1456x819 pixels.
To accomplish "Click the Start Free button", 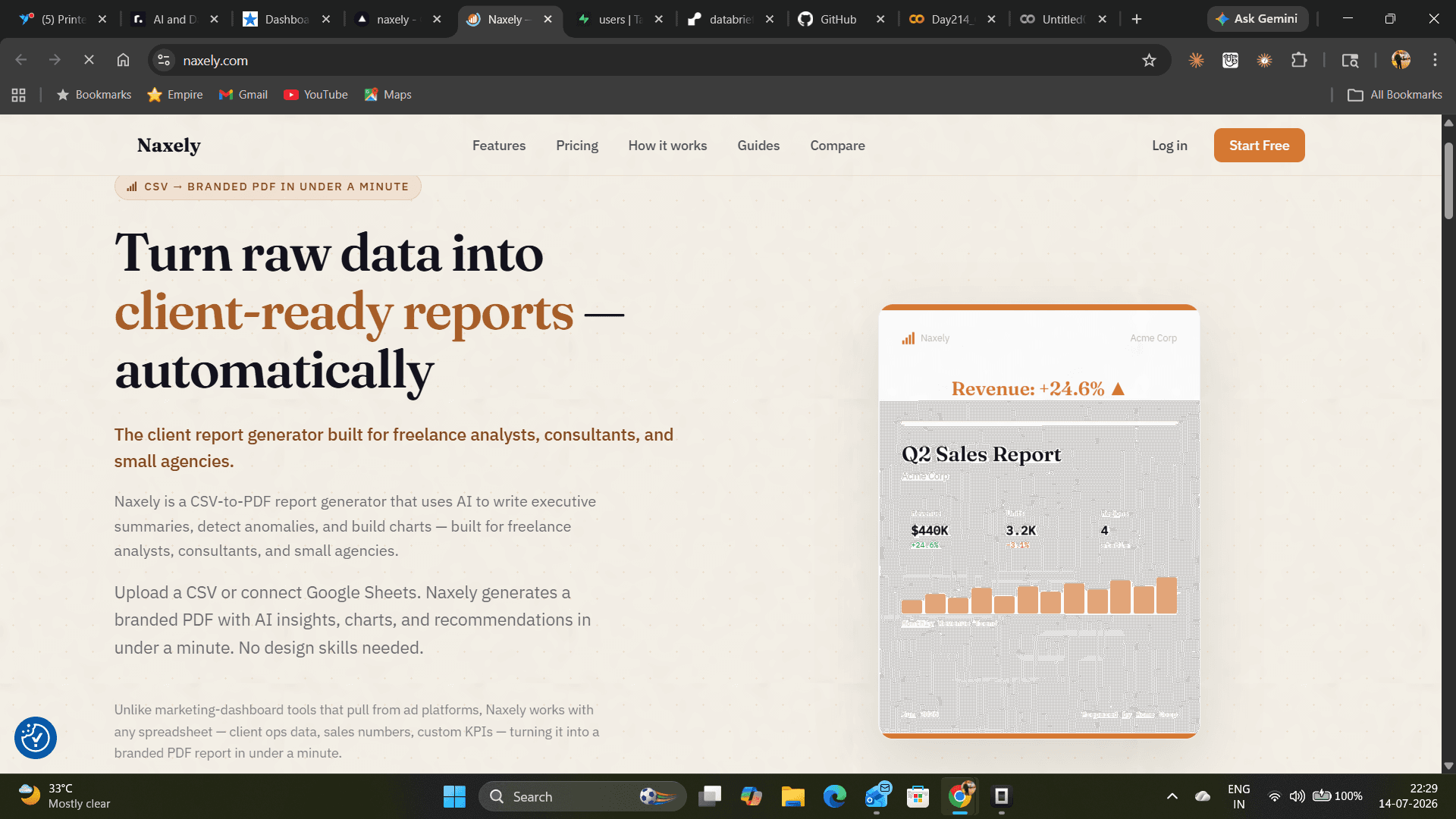I will (1259, 145).
